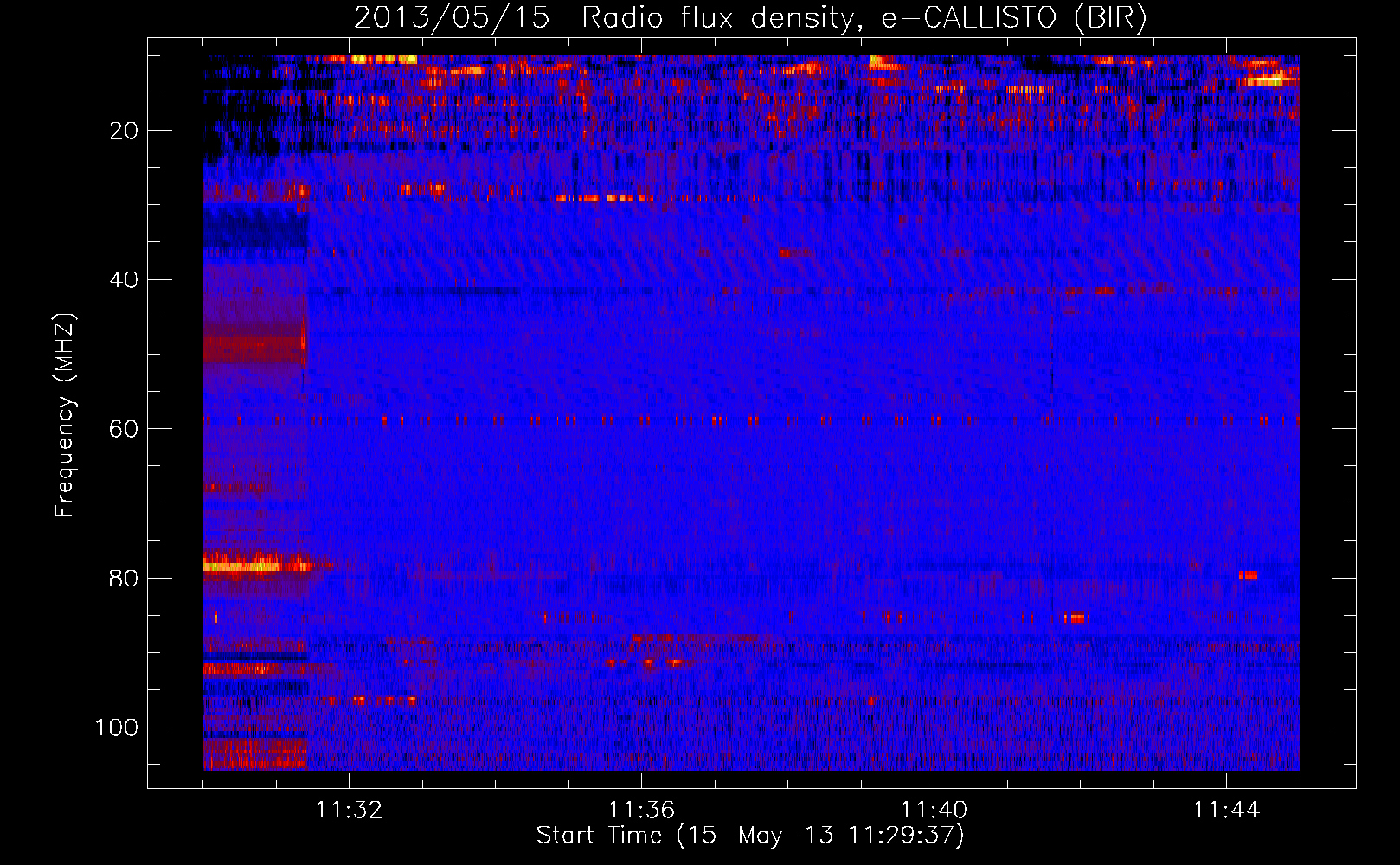
Task: Click the 60 MHz frequency tick label
Action: pos(124,429)
